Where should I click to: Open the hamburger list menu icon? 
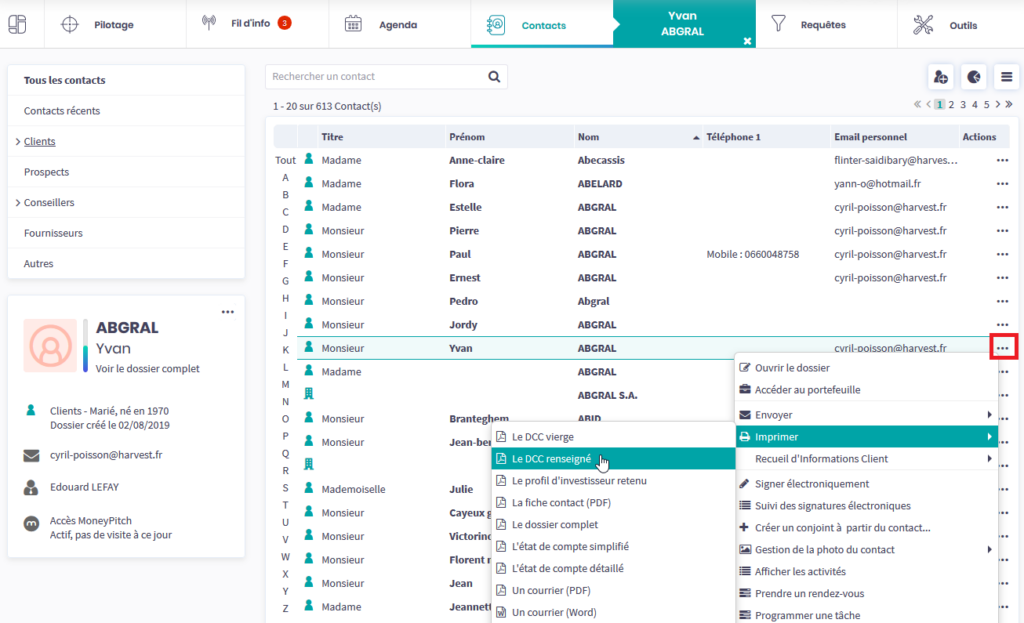coord(1005,77)
